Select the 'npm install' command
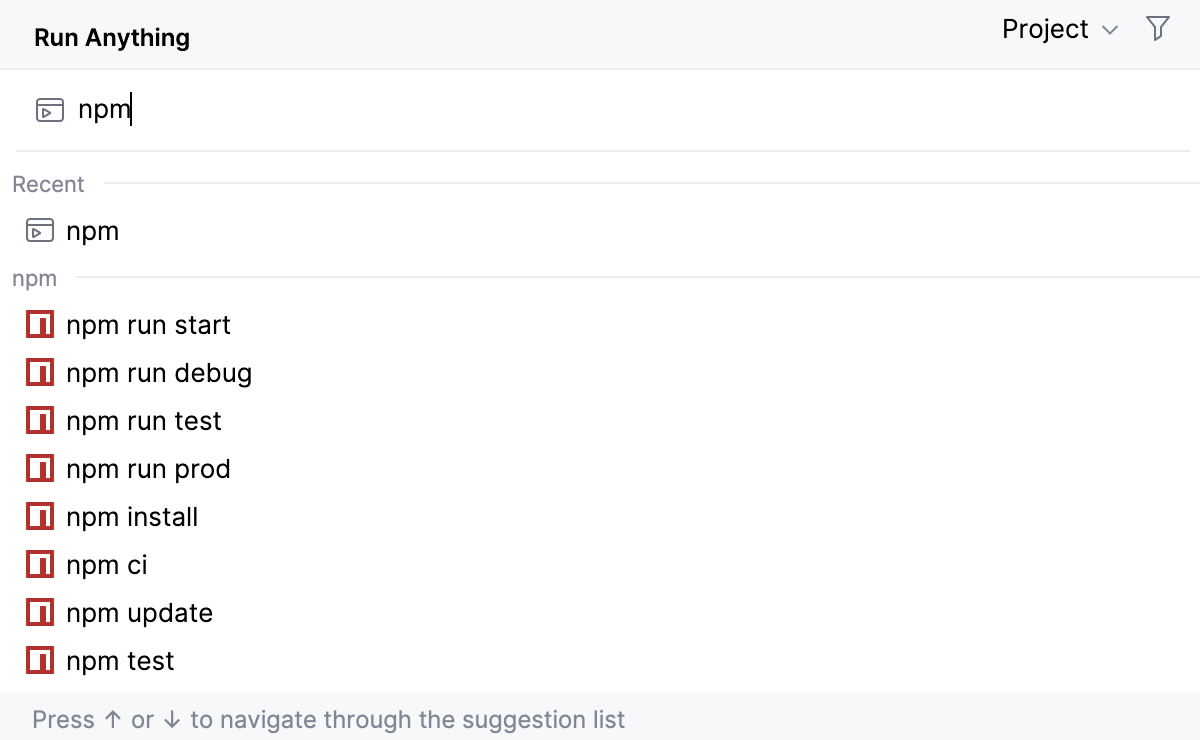The width and height of the screenshot is (1200, 740). pos(131,516)
